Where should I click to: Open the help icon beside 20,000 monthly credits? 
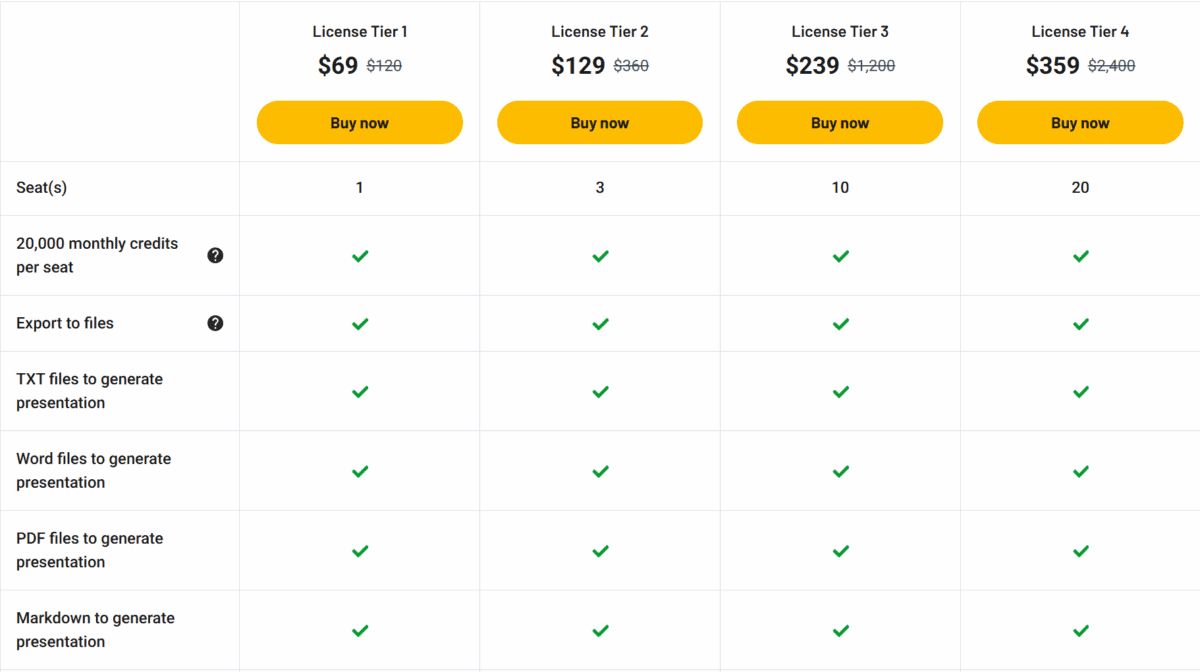[x=215, y=255]
